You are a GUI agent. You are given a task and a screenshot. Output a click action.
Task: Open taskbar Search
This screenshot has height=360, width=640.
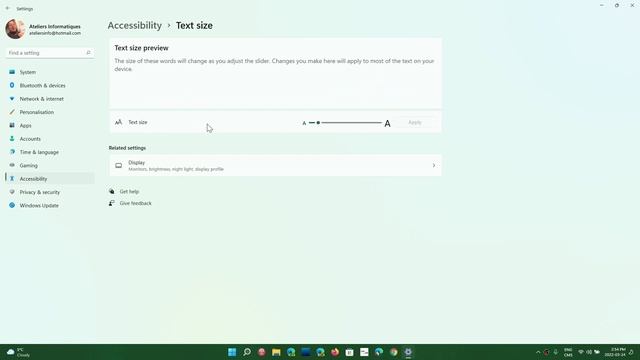click(247, 352)
